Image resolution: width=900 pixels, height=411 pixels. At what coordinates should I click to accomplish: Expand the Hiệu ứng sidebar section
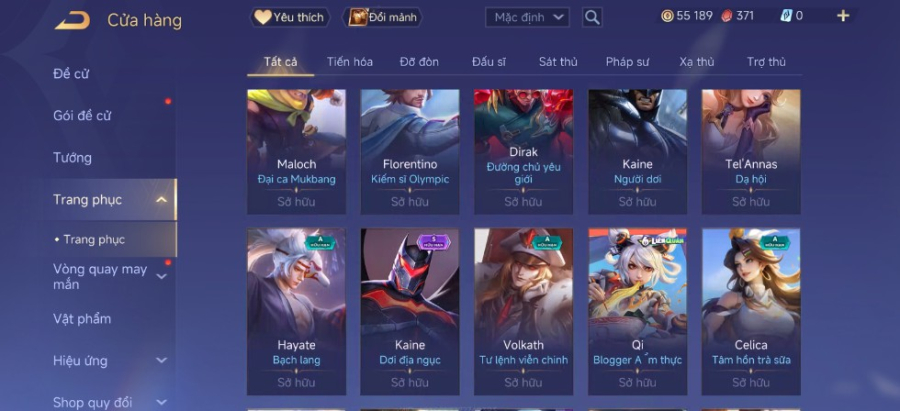162,360
